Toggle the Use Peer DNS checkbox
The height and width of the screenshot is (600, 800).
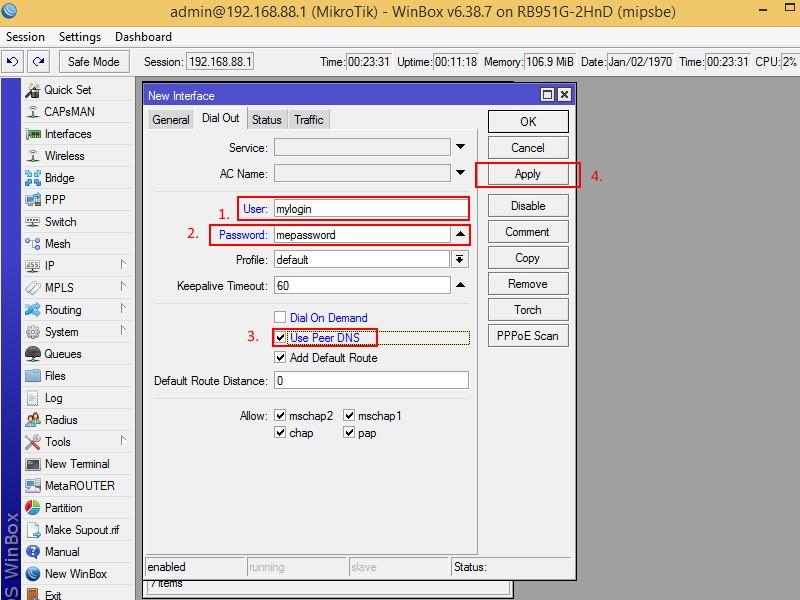[281, 338]
